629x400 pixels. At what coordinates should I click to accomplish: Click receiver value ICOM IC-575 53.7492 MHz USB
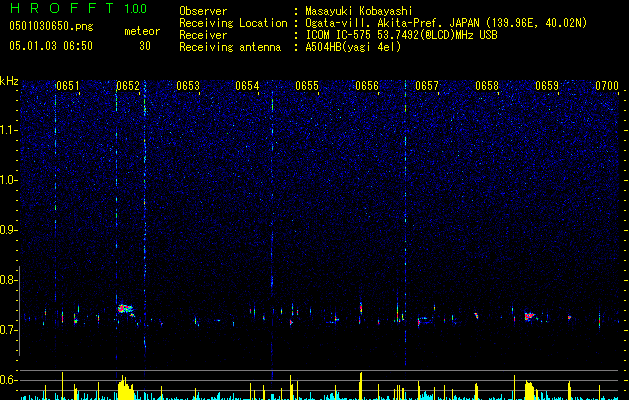401,35
